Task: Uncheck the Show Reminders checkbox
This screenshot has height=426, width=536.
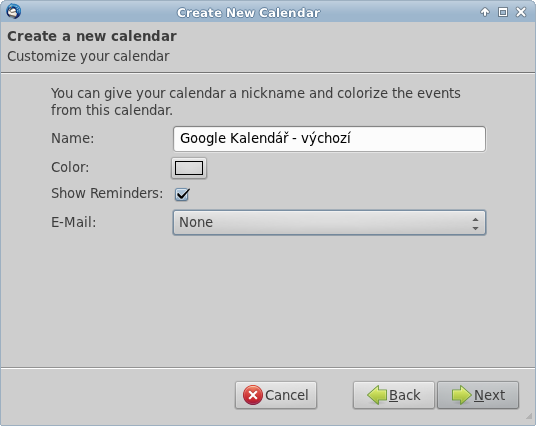Action: click(x=182, y=194)
